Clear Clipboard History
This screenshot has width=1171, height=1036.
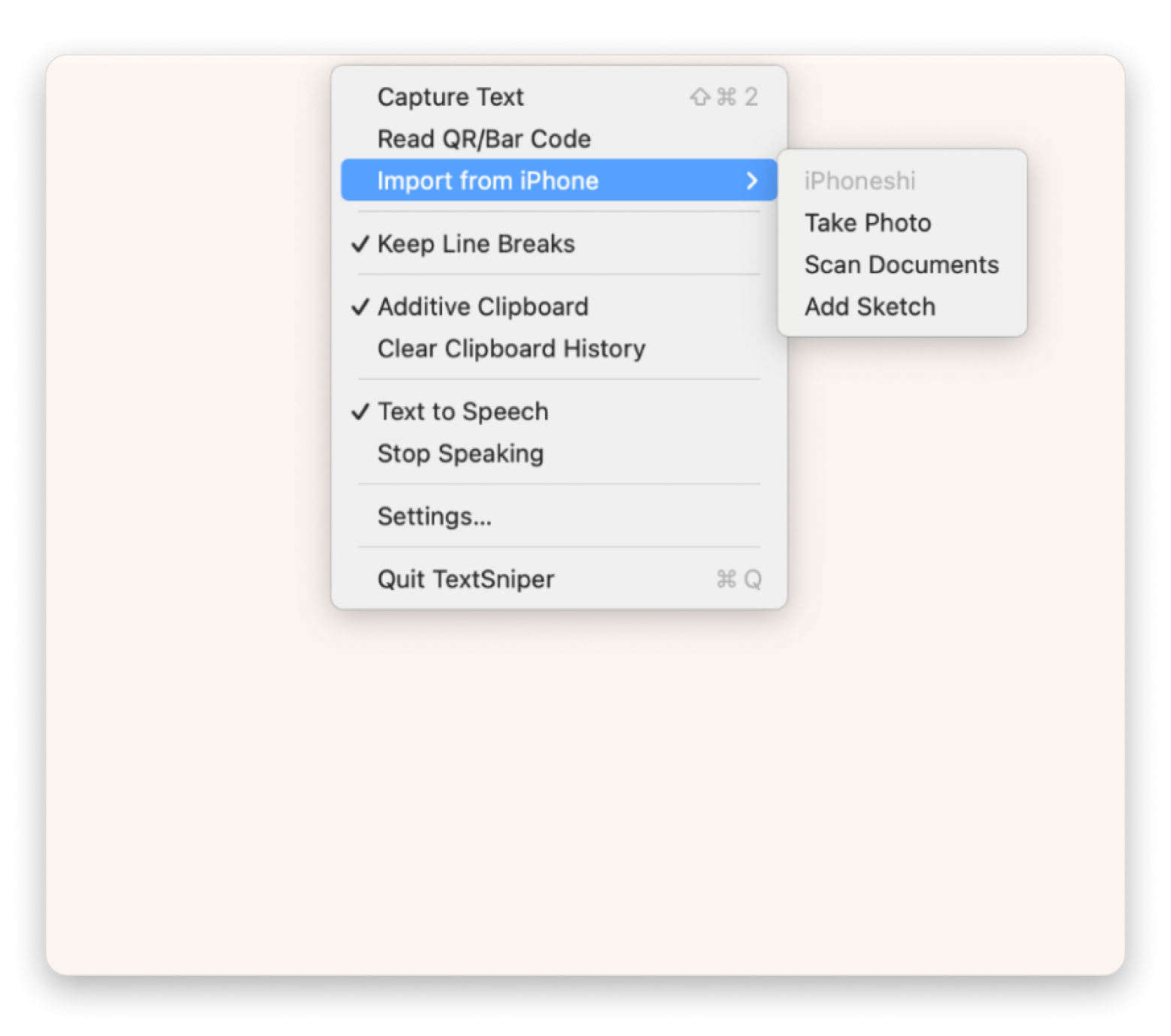[511, 349]
